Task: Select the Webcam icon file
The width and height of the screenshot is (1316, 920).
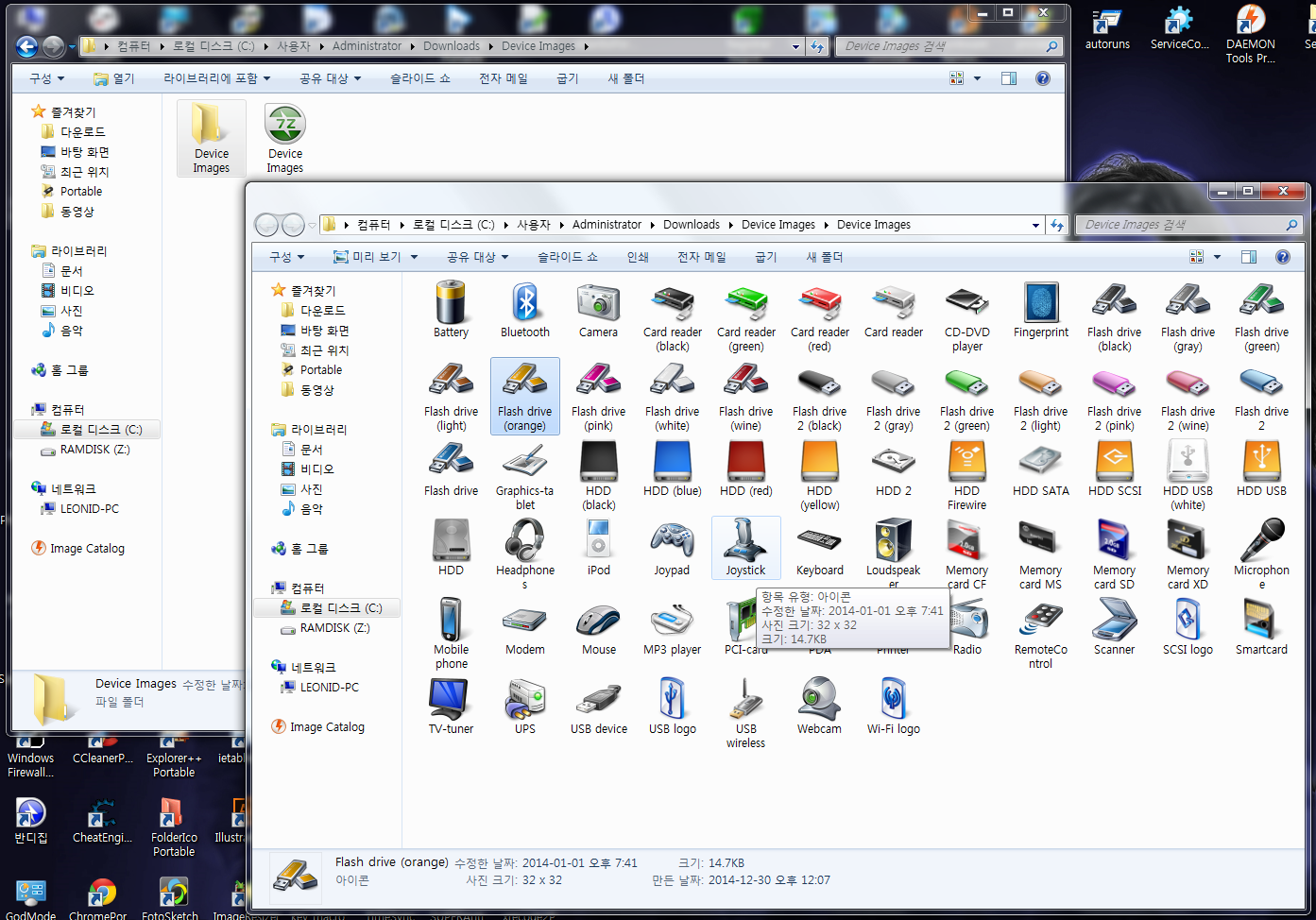Action: pyautogui.click(x=820, y=707)
